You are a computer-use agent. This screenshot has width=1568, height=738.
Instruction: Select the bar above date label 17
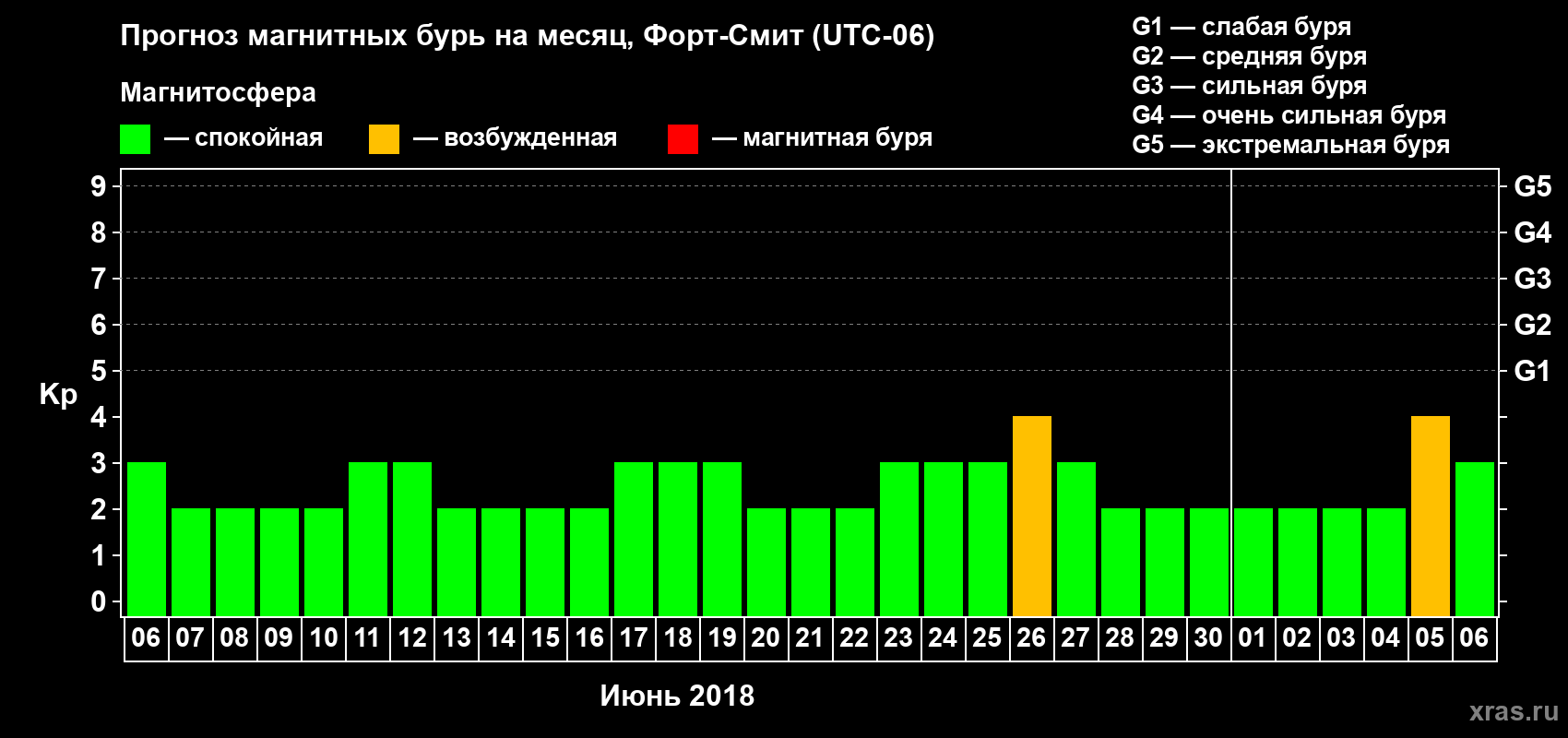point(634,539)
